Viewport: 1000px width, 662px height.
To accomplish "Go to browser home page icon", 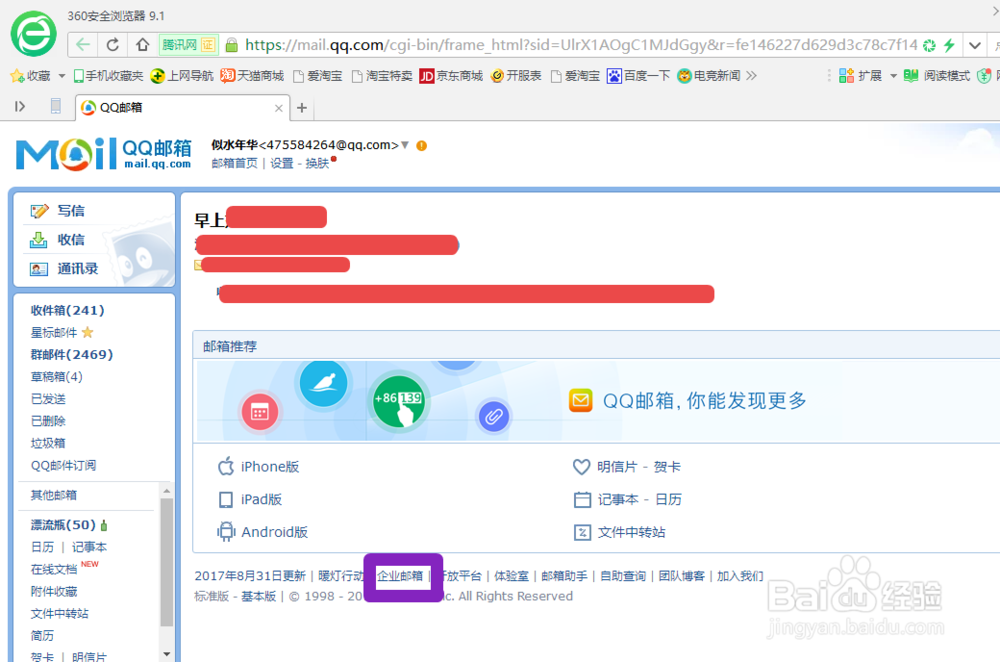I will pos(142,45).
